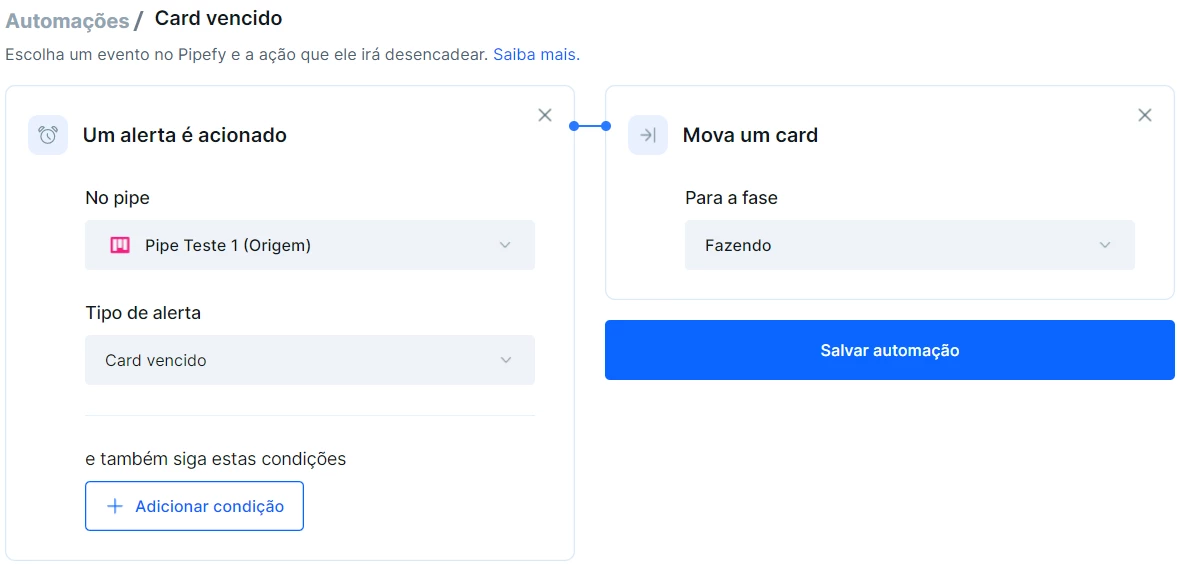Select the 'Um alerta é acionado' heading
This screenshot has width=1185, height=565.
tap(184, 135)
